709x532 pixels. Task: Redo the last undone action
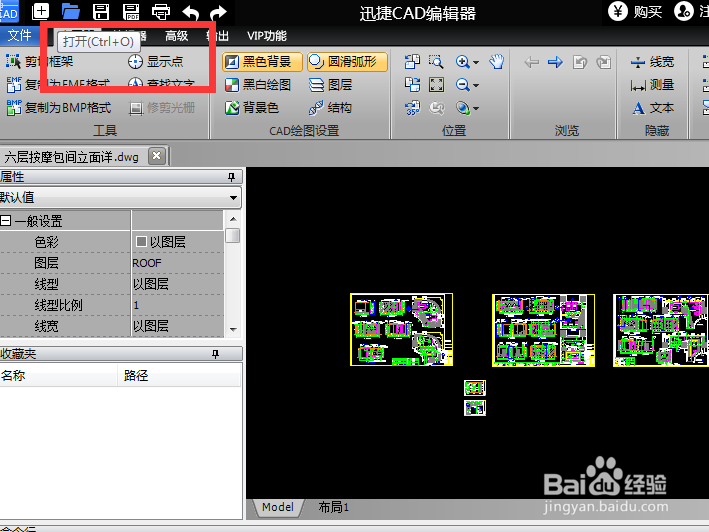click(219, 12)
